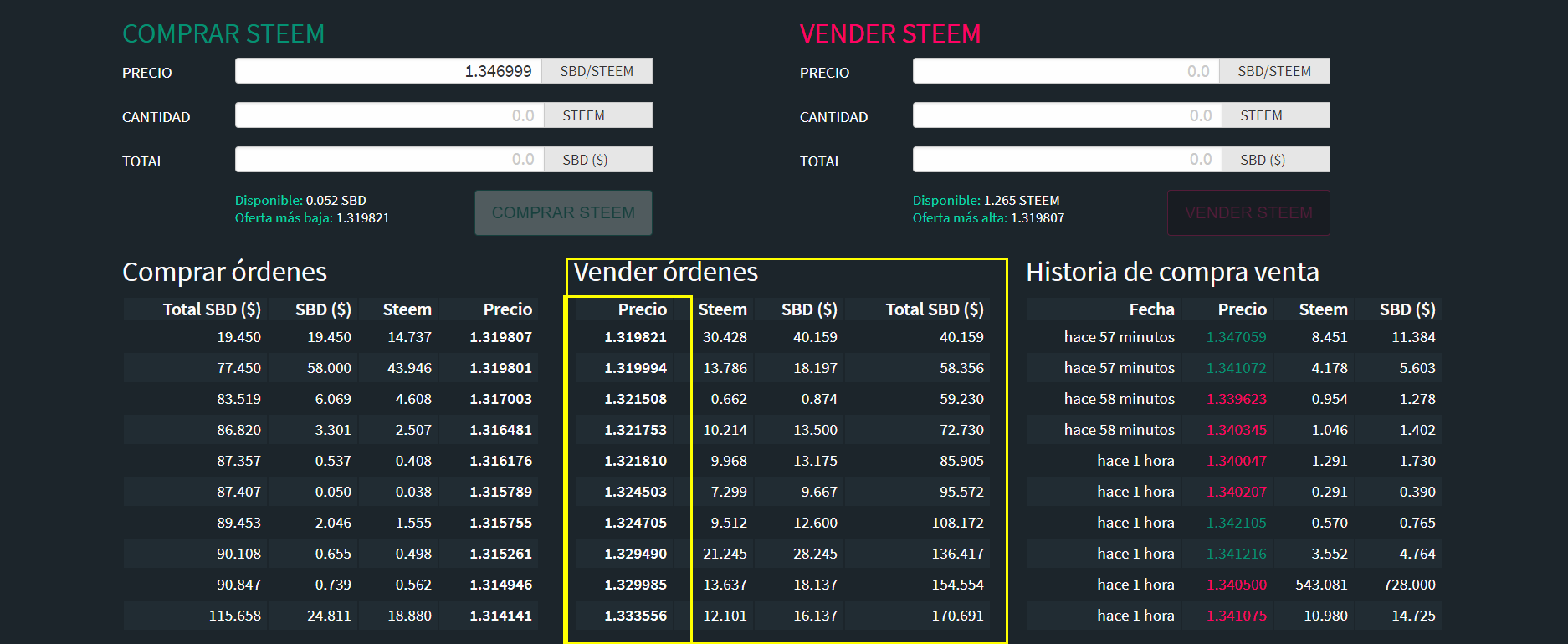The width and height of the screenshot is (1568, 644).
Task: Select sell order price 1.319821
Action: point(635,337)
